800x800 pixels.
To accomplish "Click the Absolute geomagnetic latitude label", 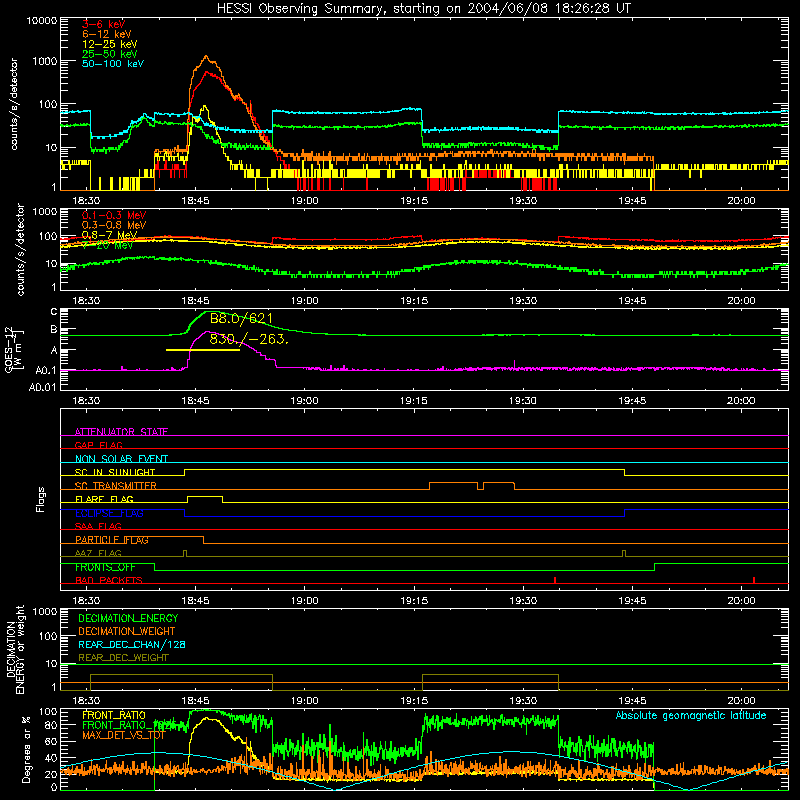I will click(x=691, y=716).
